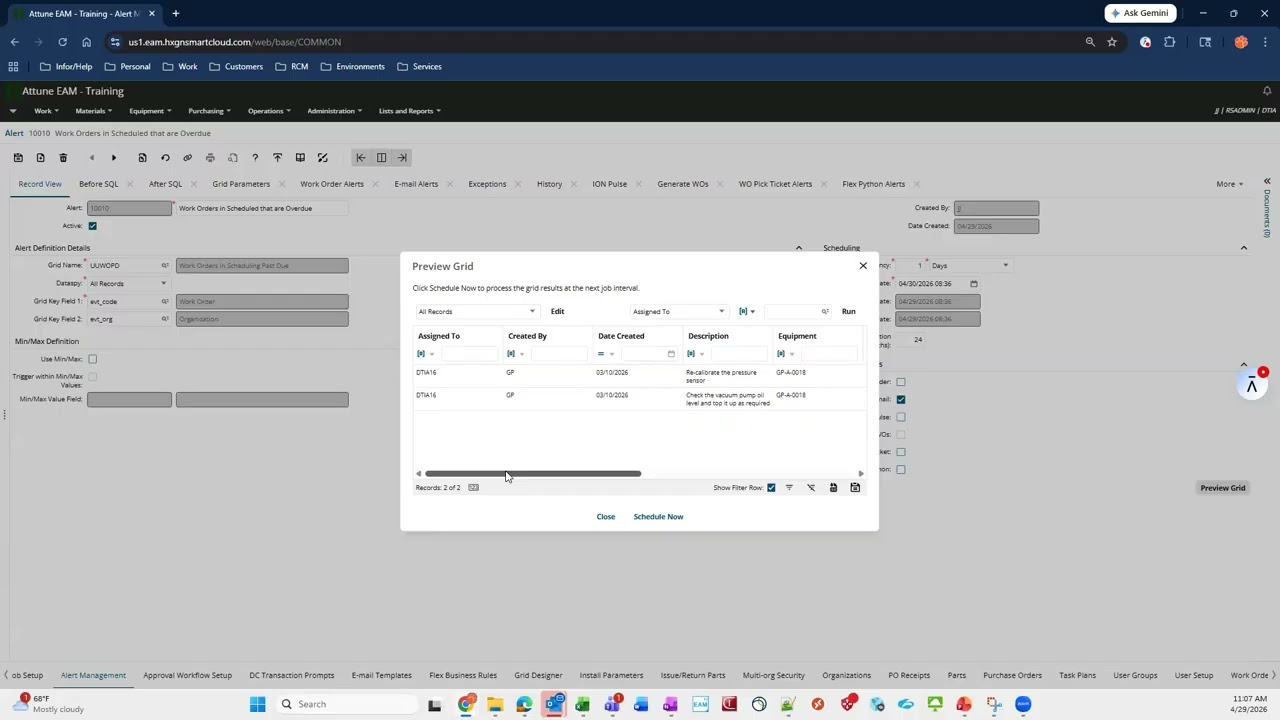Open the notifications bell icon

[x=1267, y=91]
